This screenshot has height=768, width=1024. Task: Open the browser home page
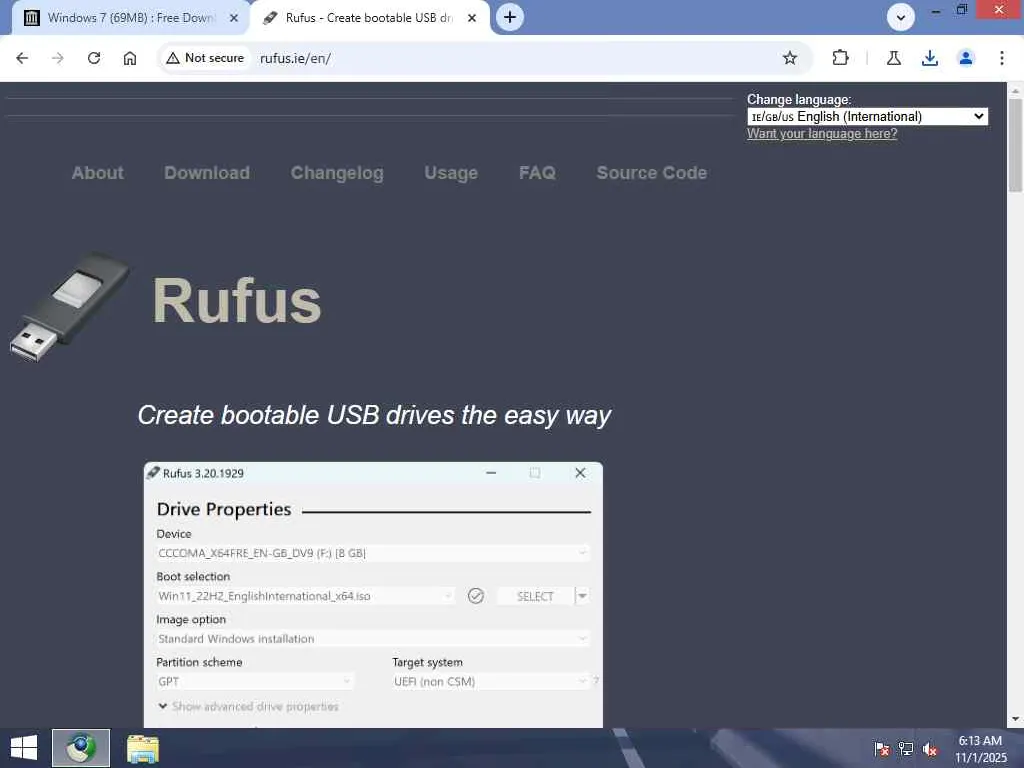[x=130, y=58]
